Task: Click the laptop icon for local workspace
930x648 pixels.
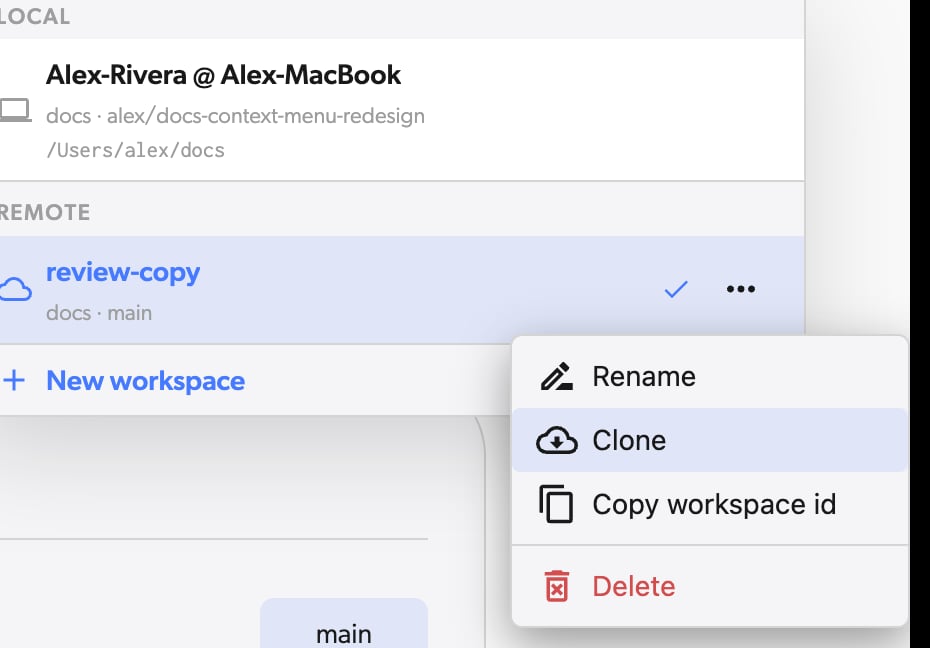Action: coord(14,110)
